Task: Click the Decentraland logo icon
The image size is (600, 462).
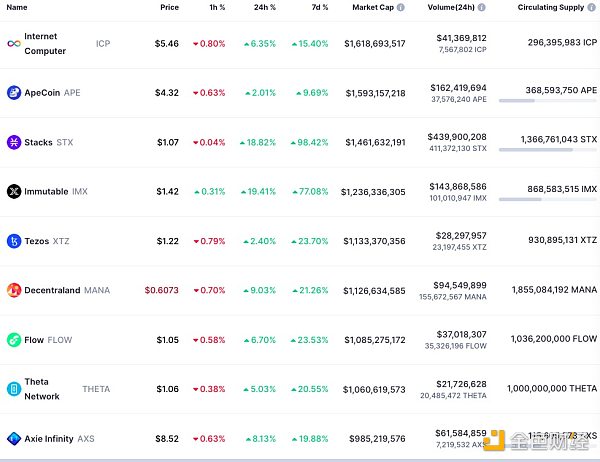Action: [14, 290]
